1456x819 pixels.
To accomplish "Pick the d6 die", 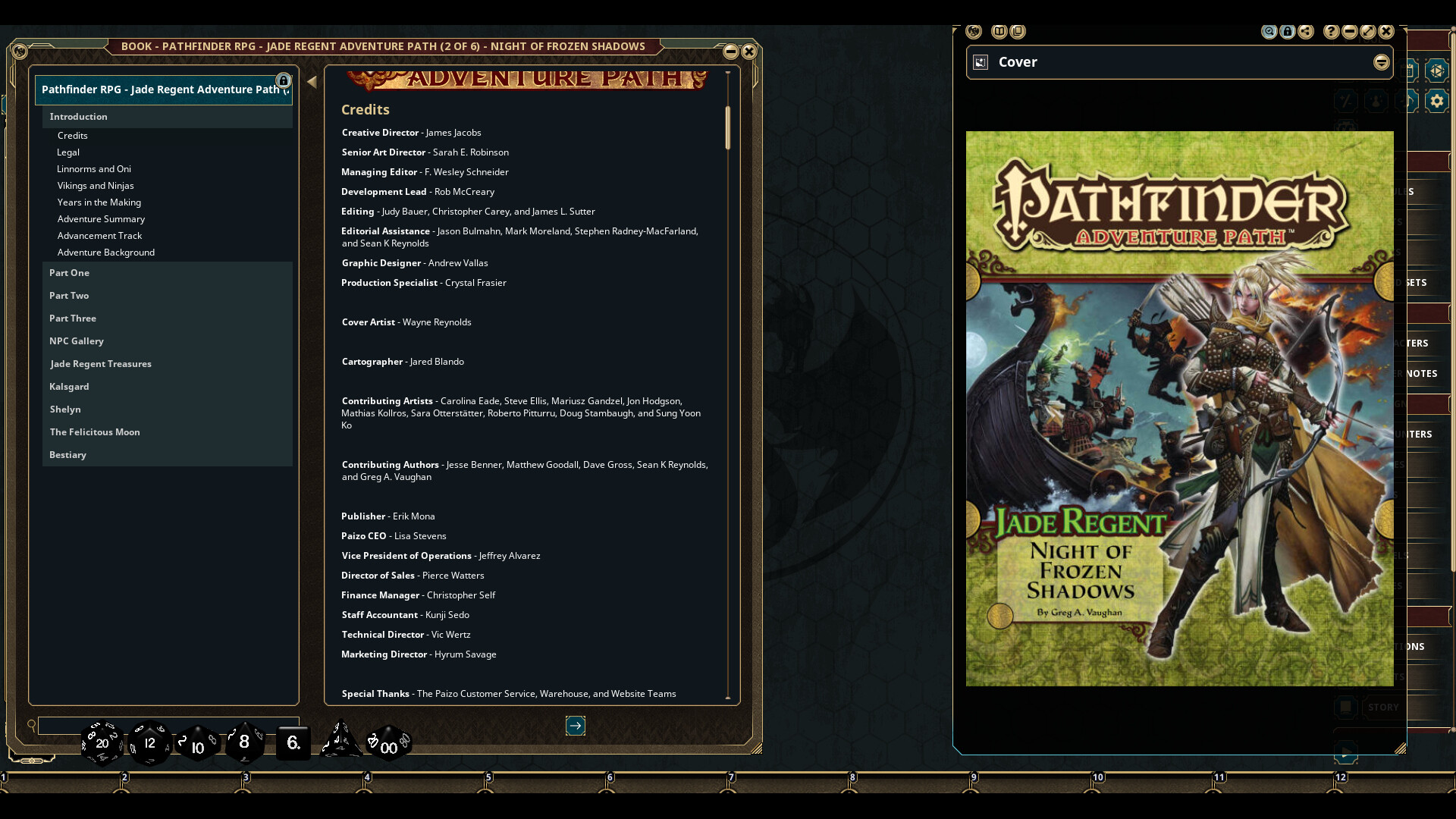I will coord(293,743).
